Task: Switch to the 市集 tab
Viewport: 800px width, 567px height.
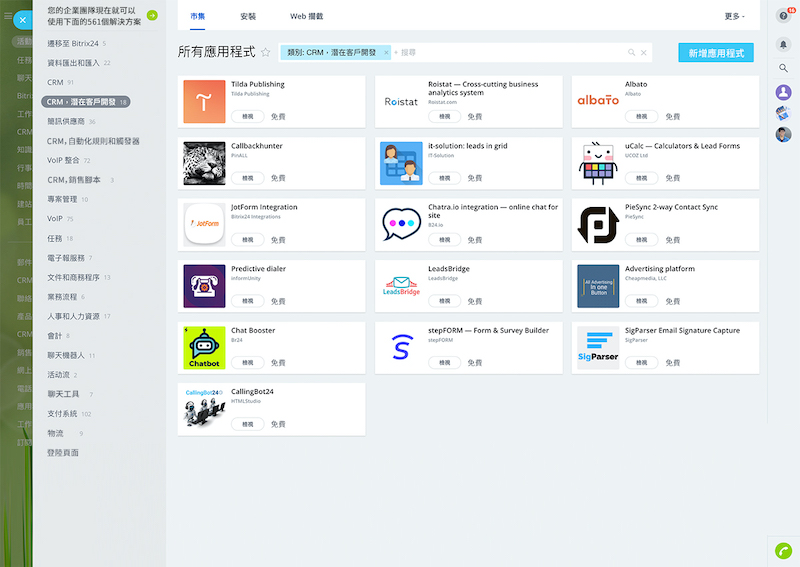Action: 197,16
